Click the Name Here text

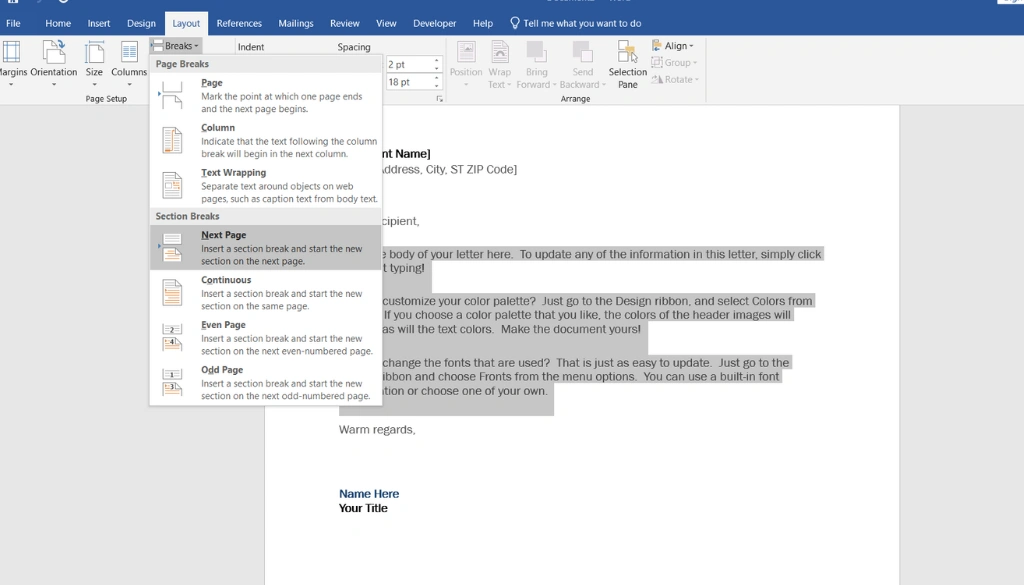(369, 494)
